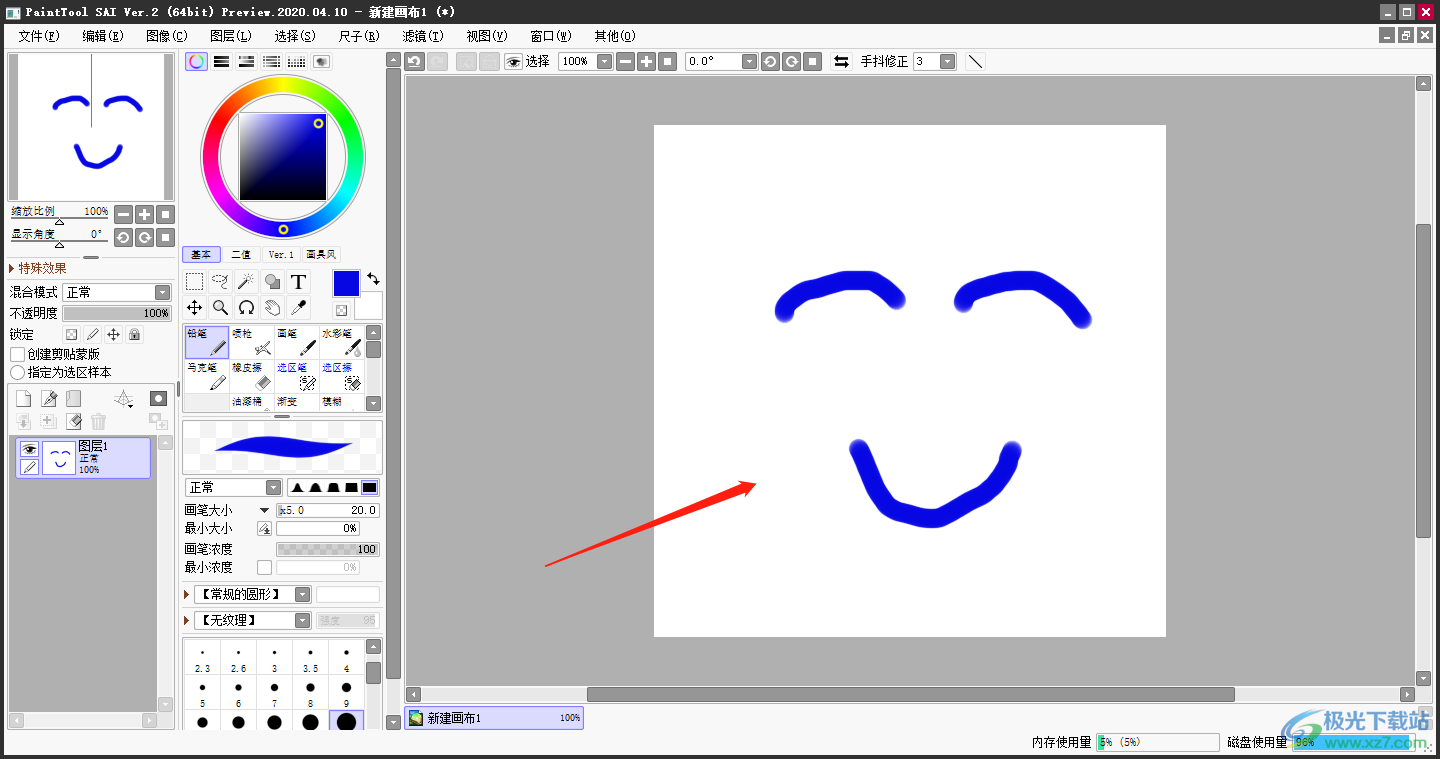The width and height of the screenshot is (1440, 759).
Task: Select the rotate view tool
Action: pos(246,308)
